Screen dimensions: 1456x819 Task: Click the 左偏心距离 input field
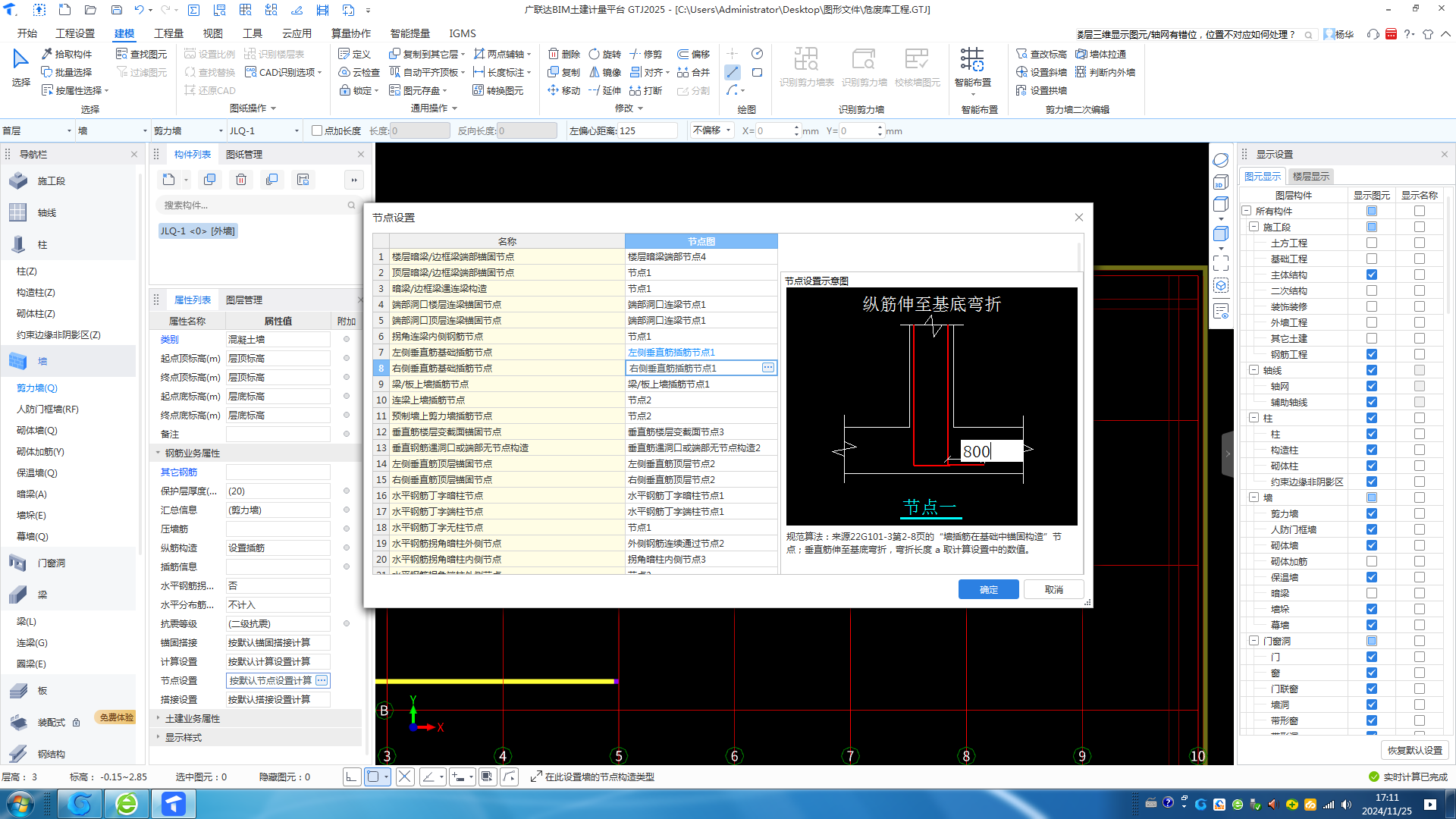647,130
